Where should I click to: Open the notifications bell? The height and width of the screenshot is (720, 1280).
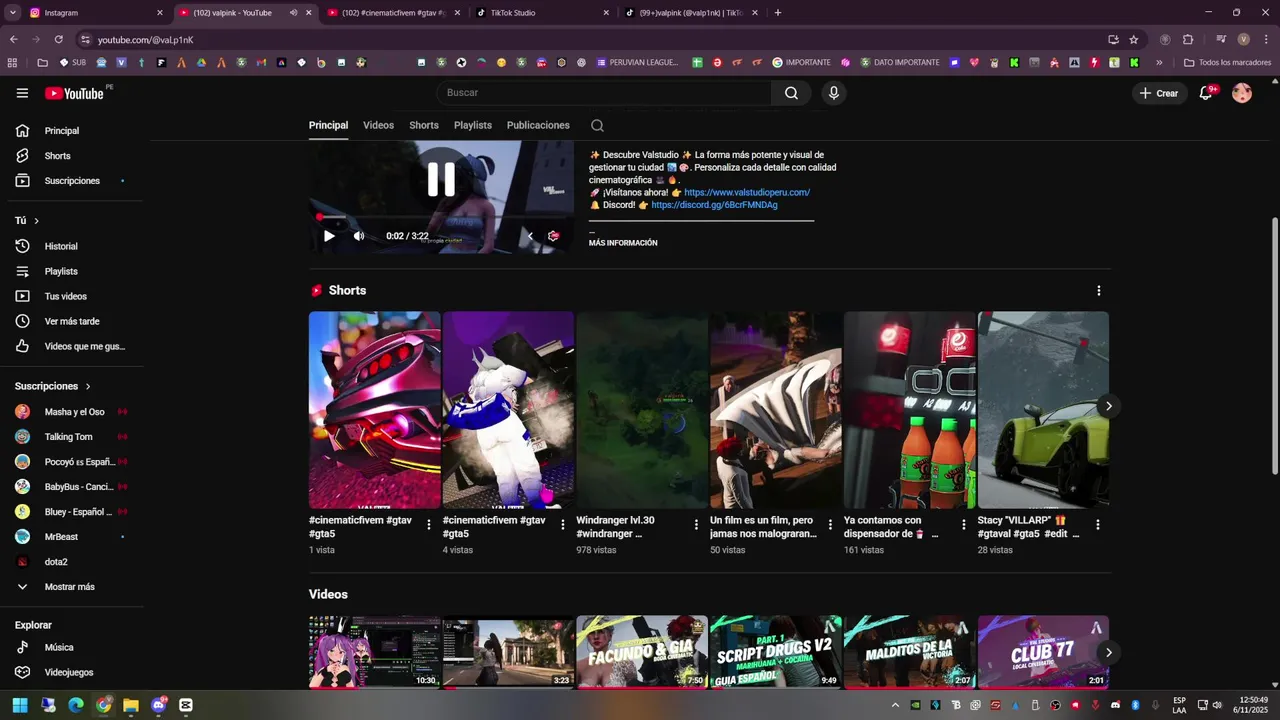1206,93
